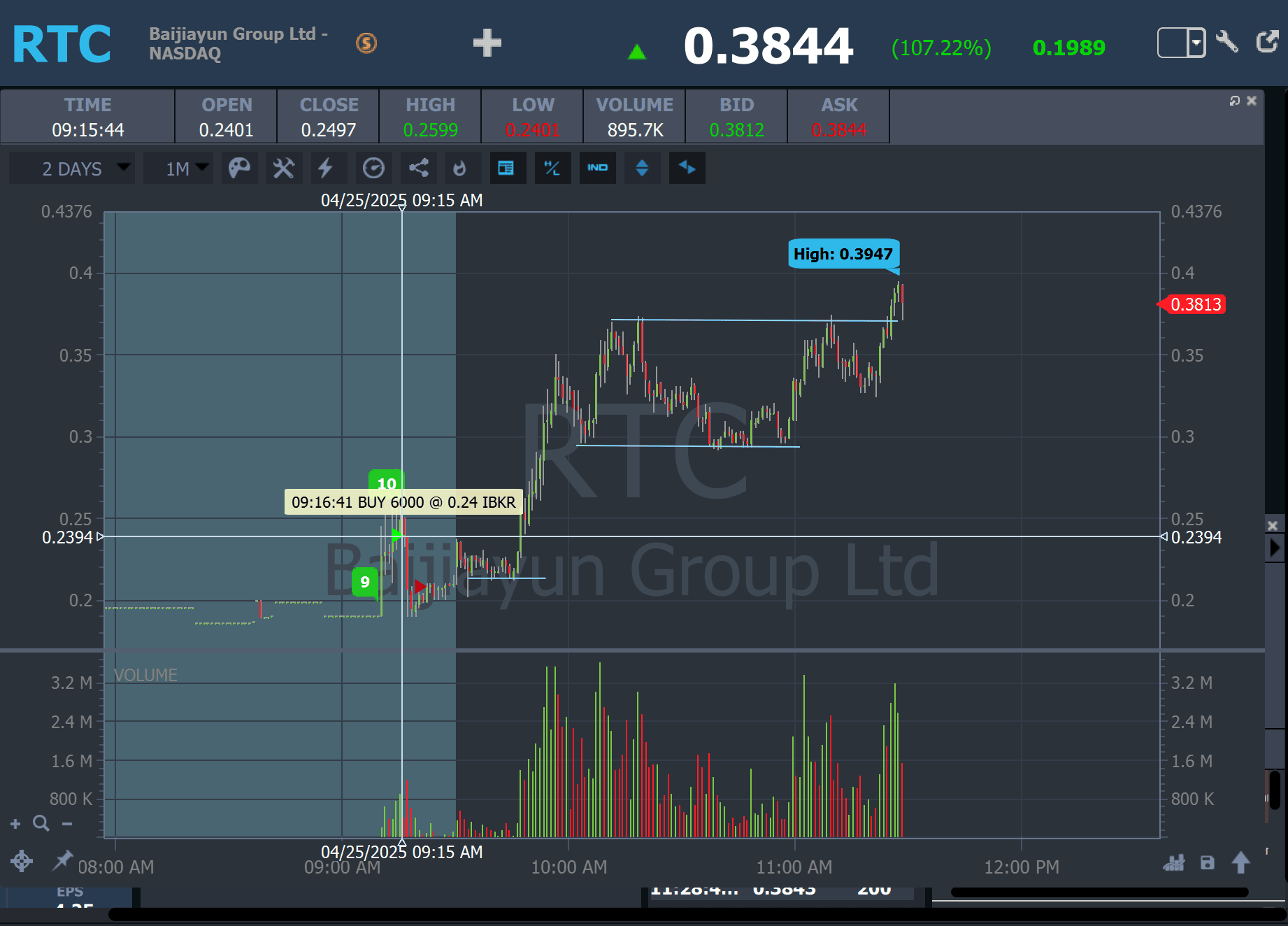The height and width of the screenshot is (926, 1288).
Task: Click the RTC ticker symbol
Action: click(x=62, y=44)
